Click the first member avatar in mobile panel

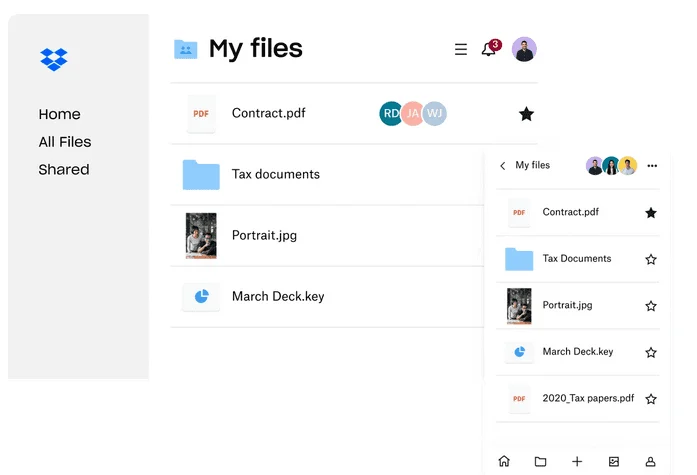(x=594, y=166)
